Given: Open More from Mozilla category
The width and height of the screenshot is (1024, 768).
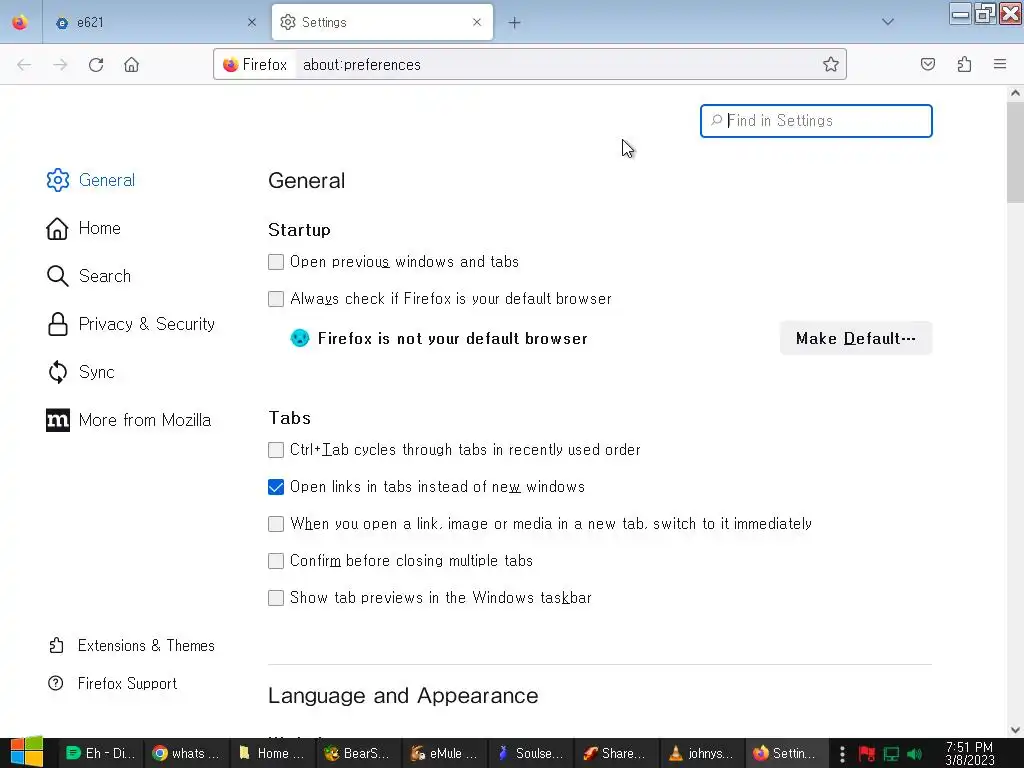Looking at the screenshot, I should tap(129, 420).
